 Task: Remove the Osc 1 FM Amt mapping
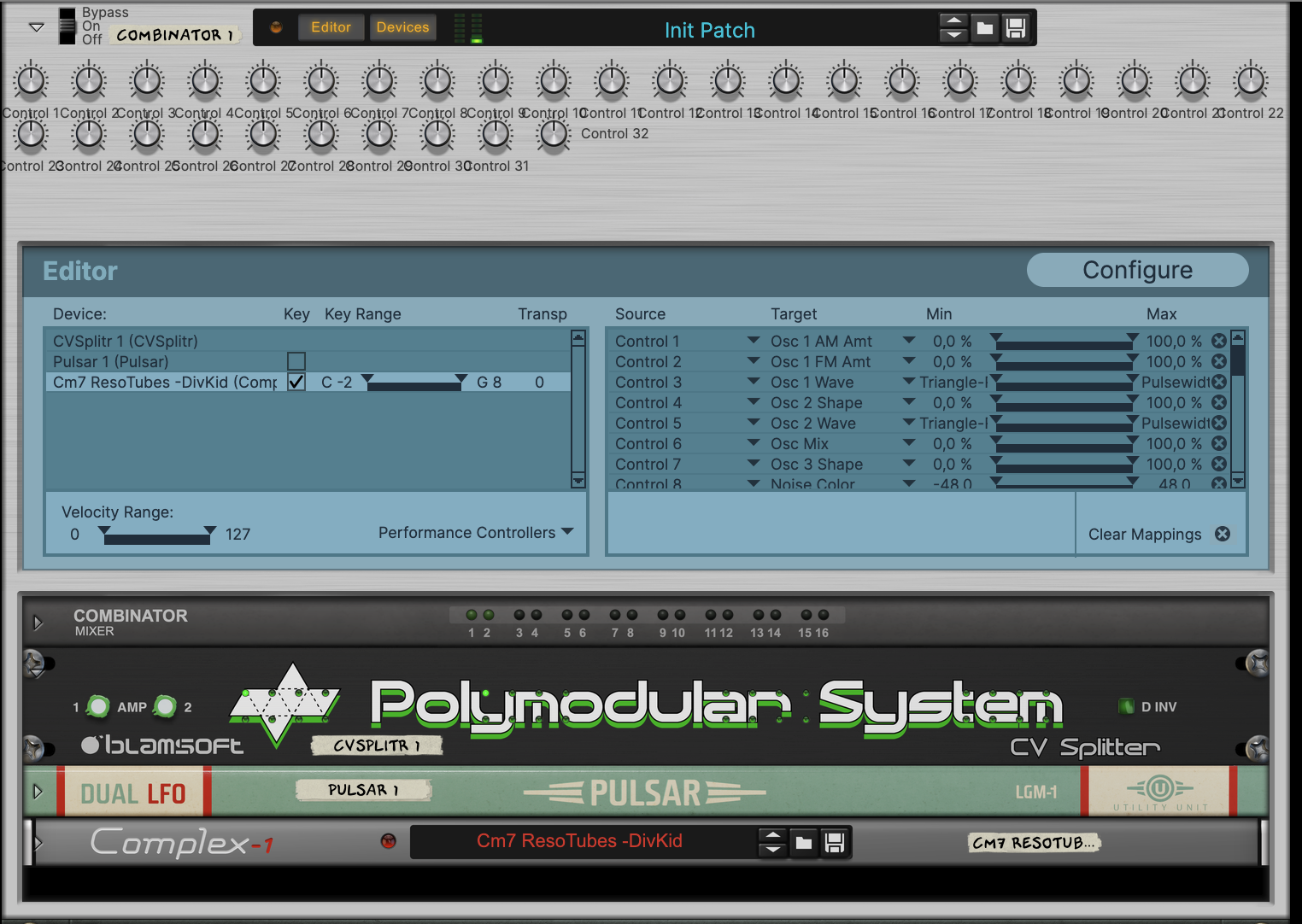pyautogui.click(x=1219, y=361)
